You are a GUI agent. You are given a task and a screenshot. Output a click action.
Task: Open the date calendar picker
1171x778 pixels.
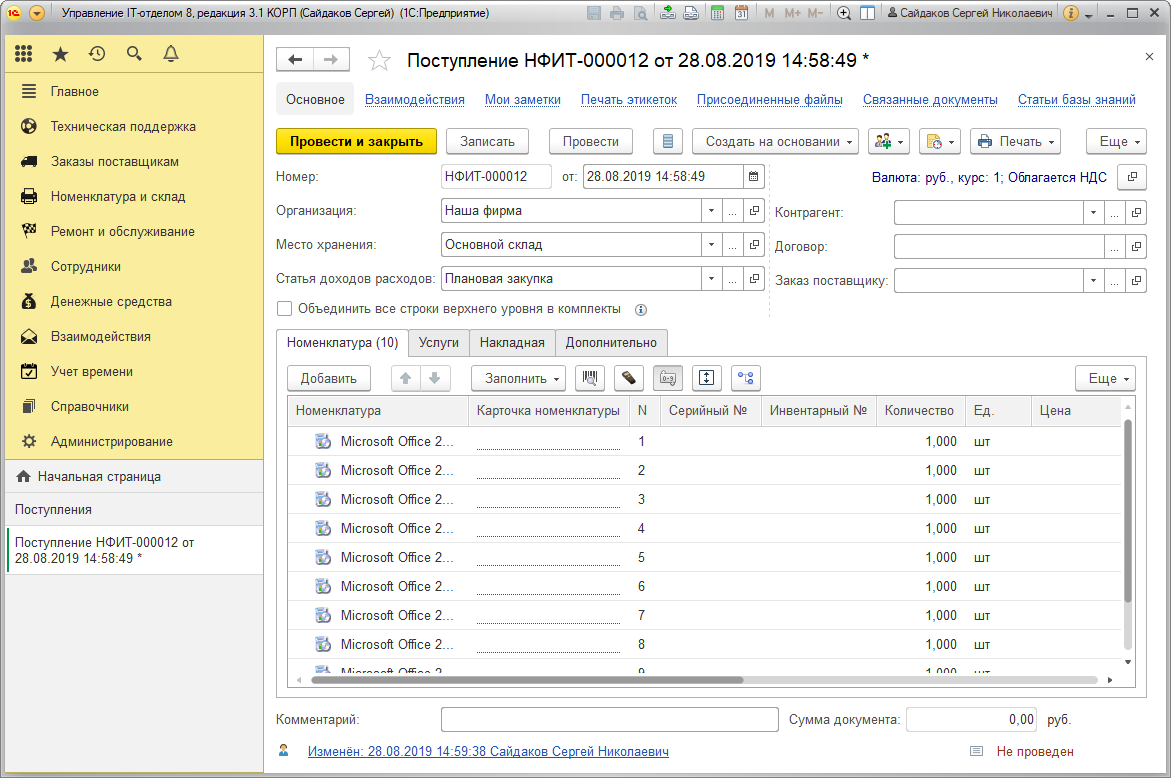pos(754,177)
